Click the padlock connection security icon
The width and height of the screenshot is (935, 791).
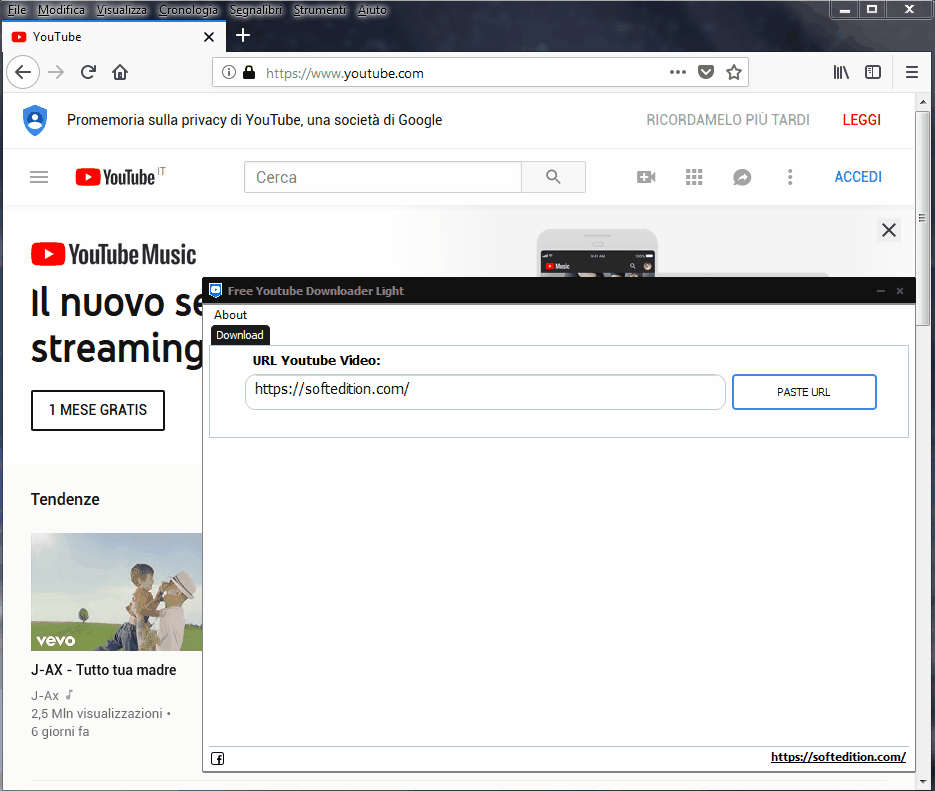(249, 73)
